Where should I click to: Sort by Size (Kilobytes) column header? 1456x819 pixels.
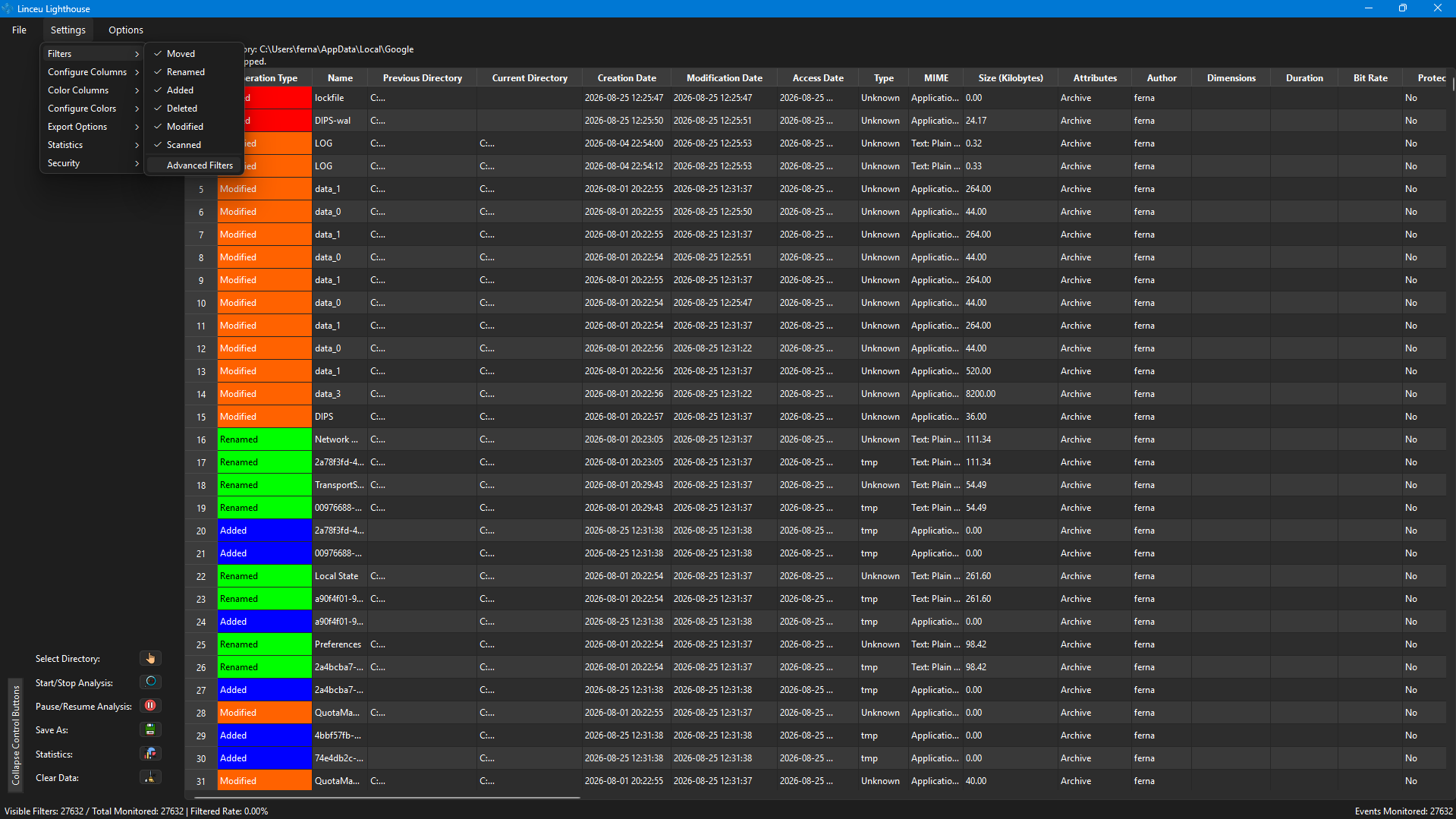[x=1010, y=77]
